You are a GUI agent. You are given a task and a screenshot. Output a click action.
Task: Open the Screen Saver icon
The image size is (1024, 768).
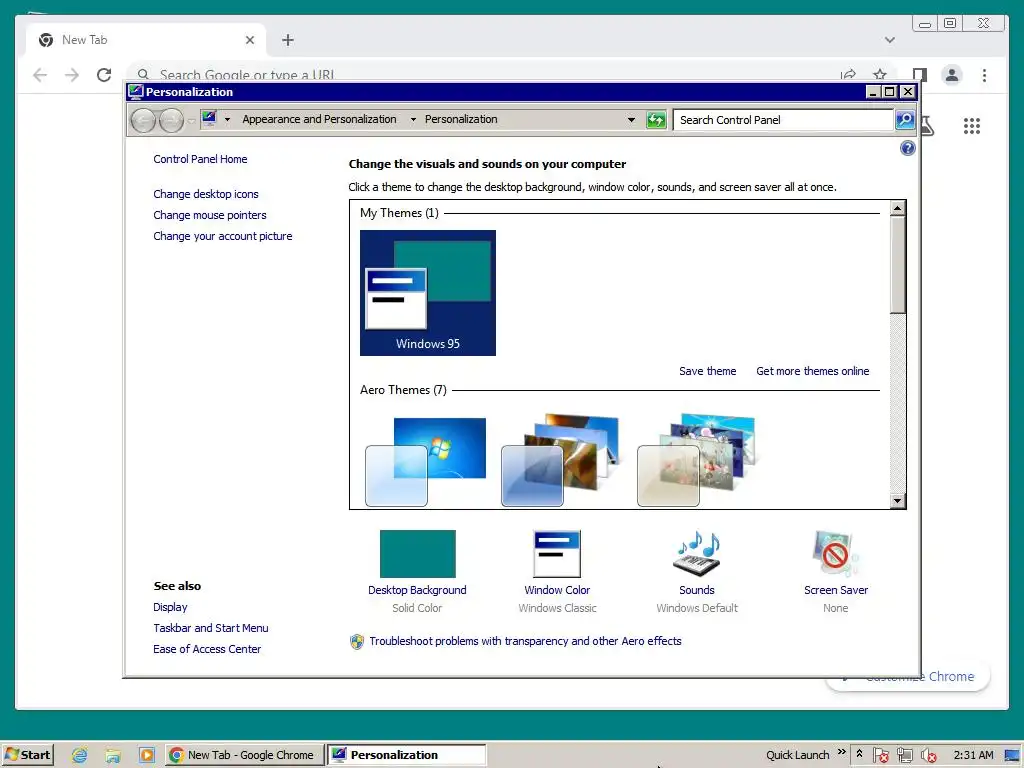point(835,554)
